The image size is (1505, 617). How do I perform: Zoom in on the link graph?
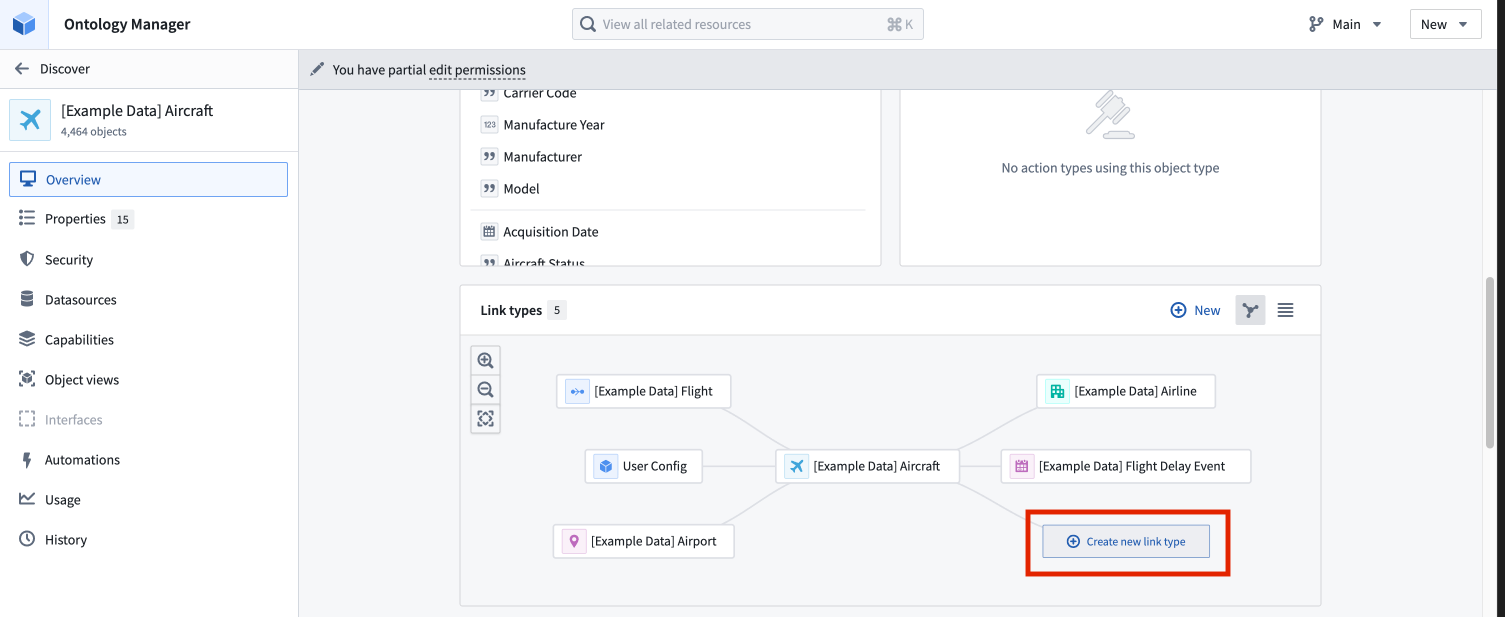486,361
